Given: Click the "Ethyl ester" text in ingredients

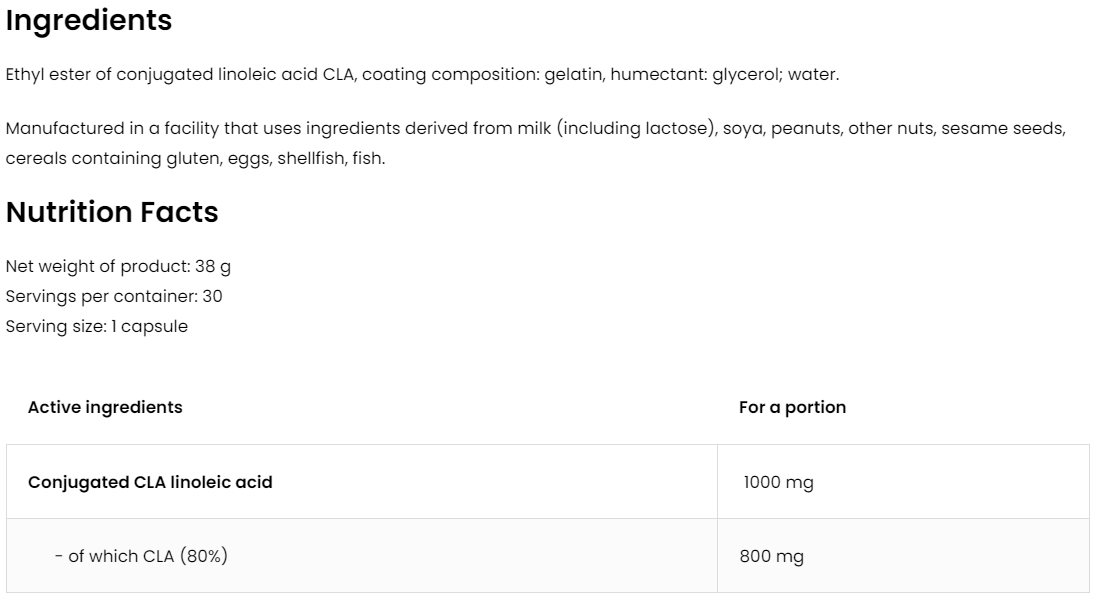Looking at the screenshot, I should [48, 75].
